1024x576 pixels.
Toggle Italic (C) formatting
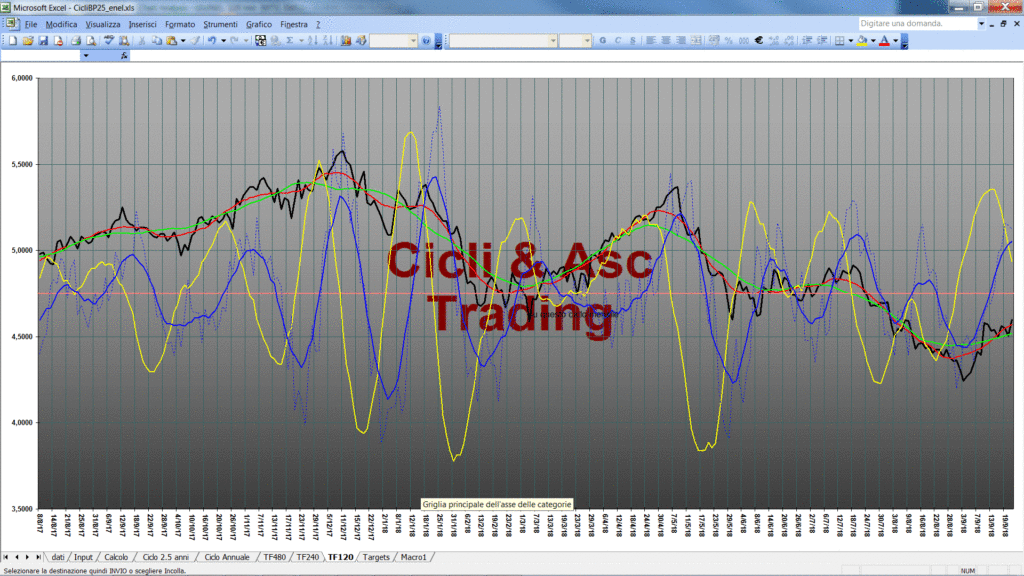coord(618,40)
